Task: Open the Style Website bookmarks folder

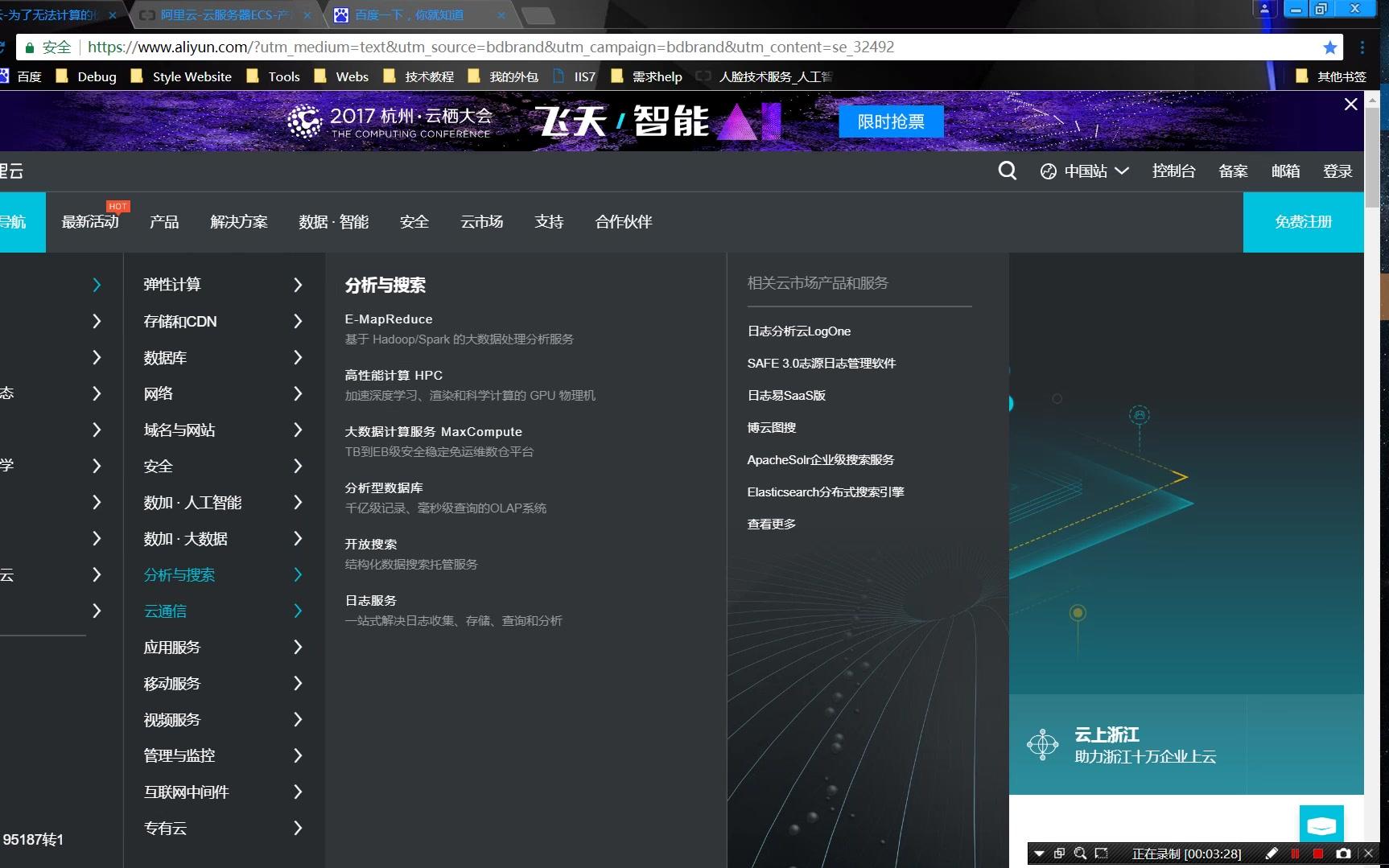Action: [181, 76]
